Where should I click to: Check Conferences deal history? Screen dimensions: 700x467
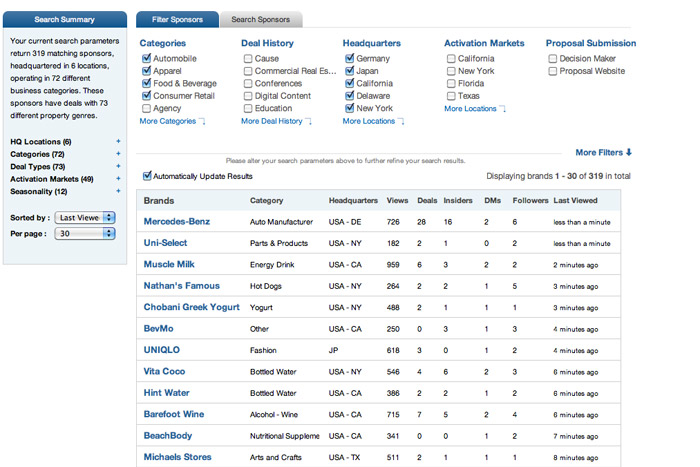point(248,83)
